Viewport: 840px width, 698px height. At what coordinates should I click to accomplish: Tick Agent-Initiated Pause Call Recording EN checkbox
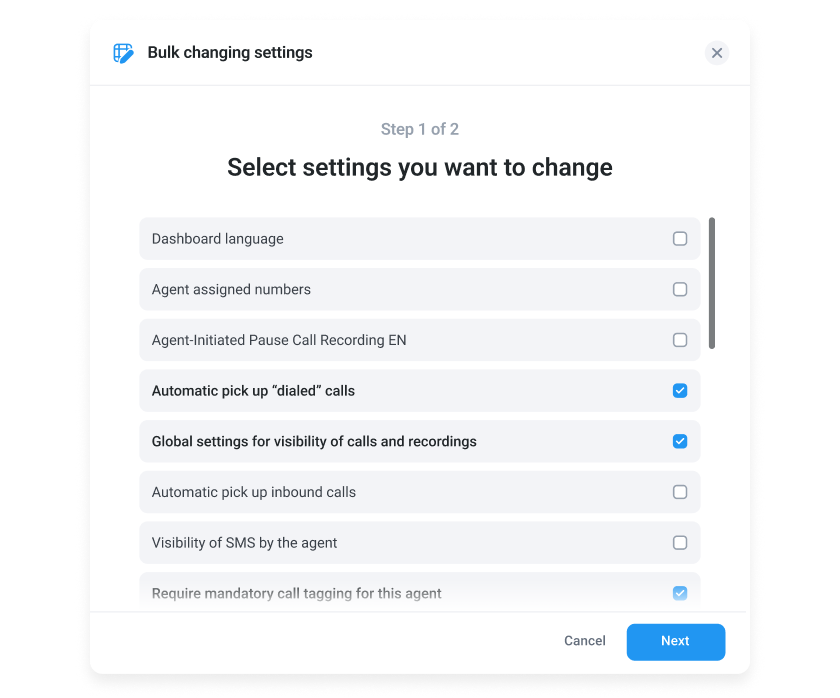pyautogui.click(x=680, y=340)
